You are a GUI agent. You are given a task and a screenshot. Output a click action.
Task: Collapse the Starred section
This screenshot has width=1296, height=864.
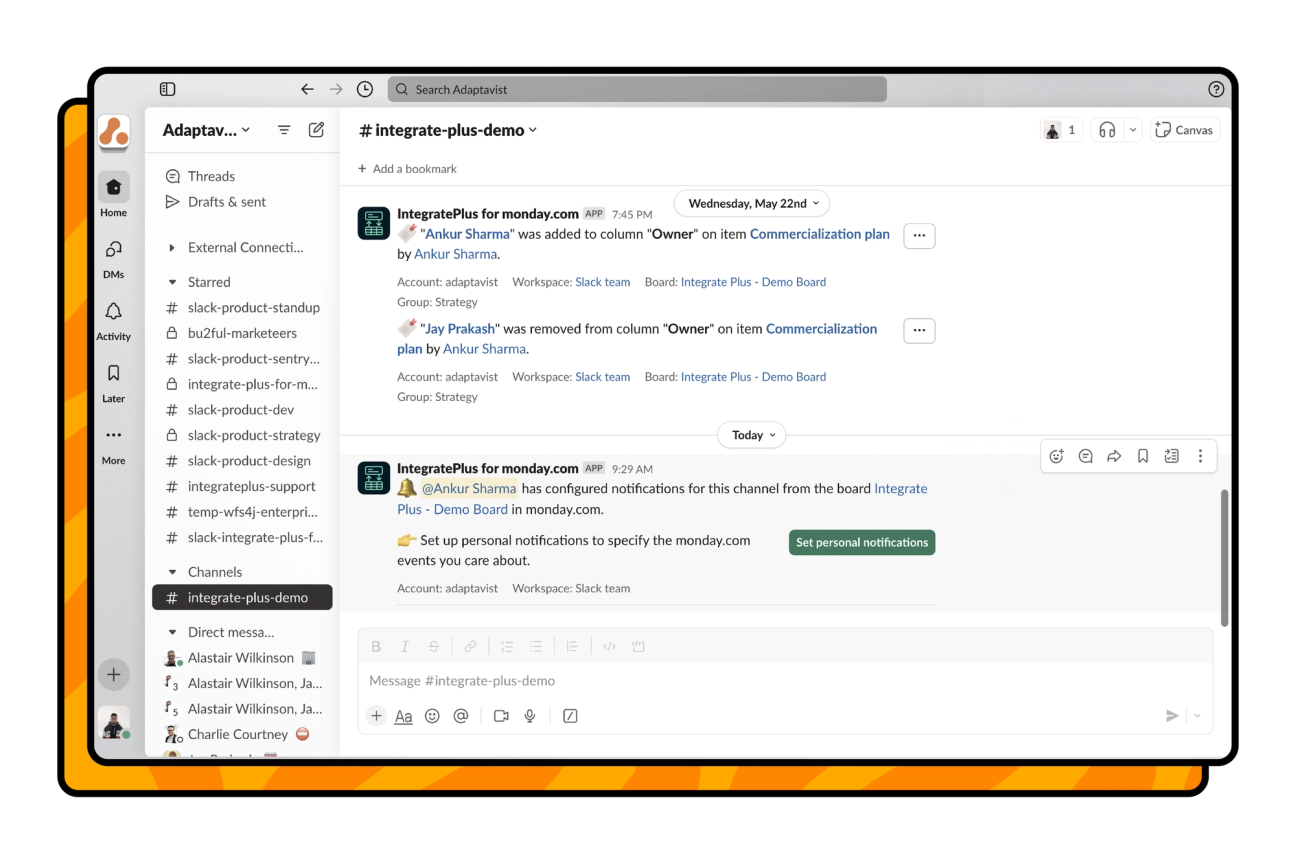point(172,283)
